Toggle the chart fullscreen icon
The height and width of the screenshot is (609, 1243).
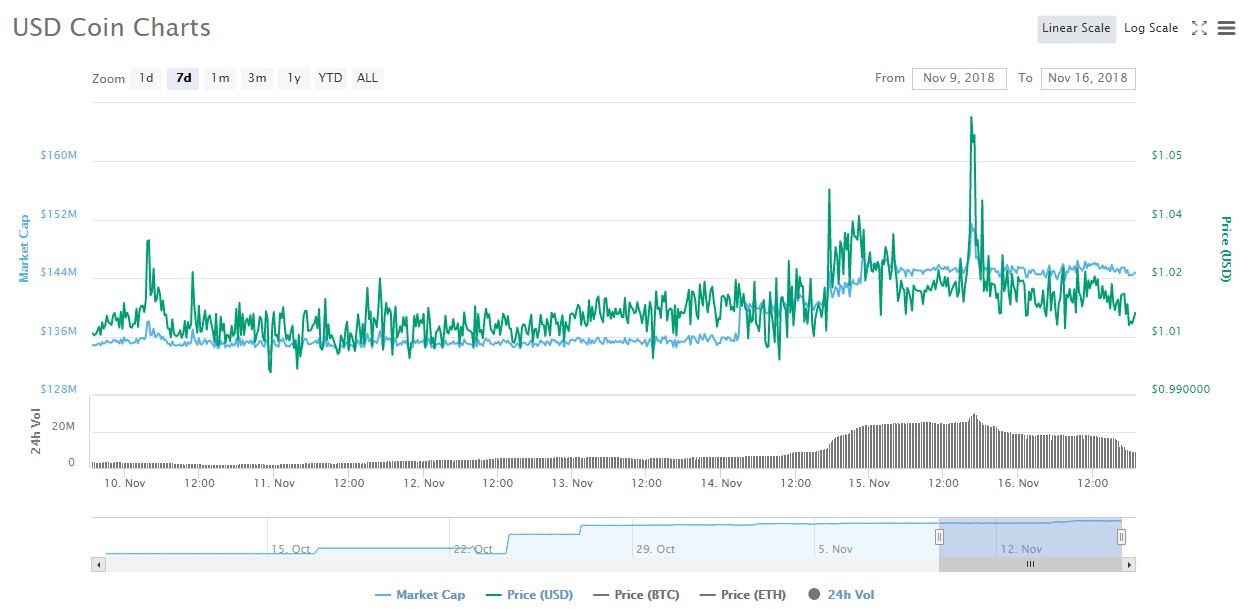coord(1200,28)
